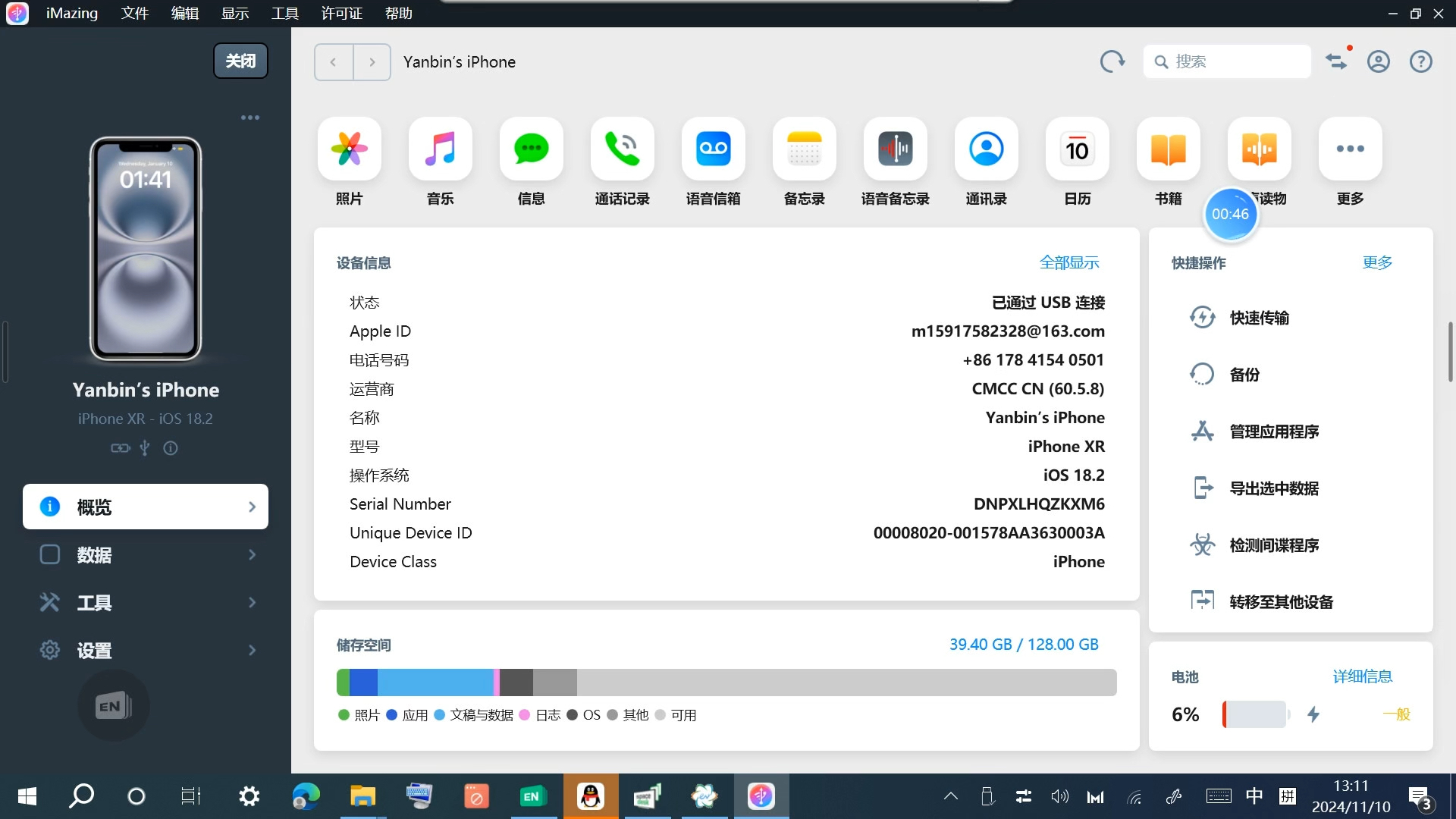Click the volume icon in system tray

[x=1059, y=796]
